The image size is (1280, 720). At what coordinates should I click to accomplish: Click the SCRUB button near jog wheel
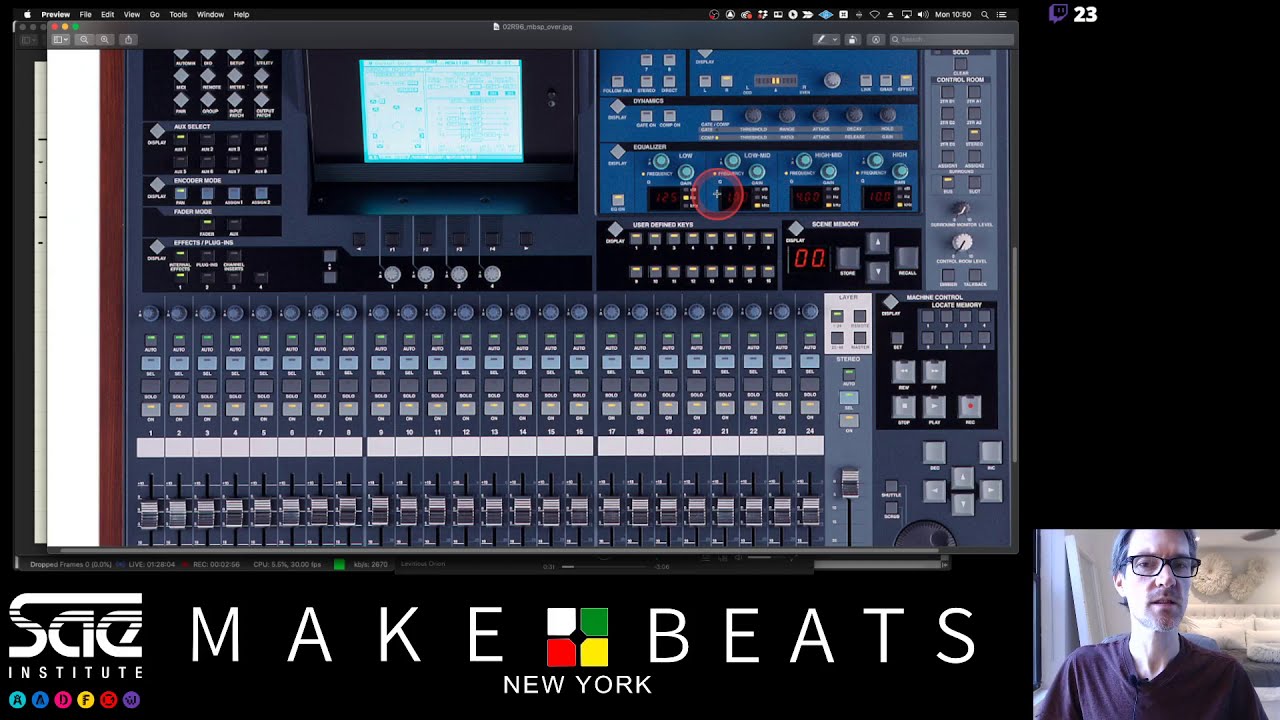coord(890,508)
